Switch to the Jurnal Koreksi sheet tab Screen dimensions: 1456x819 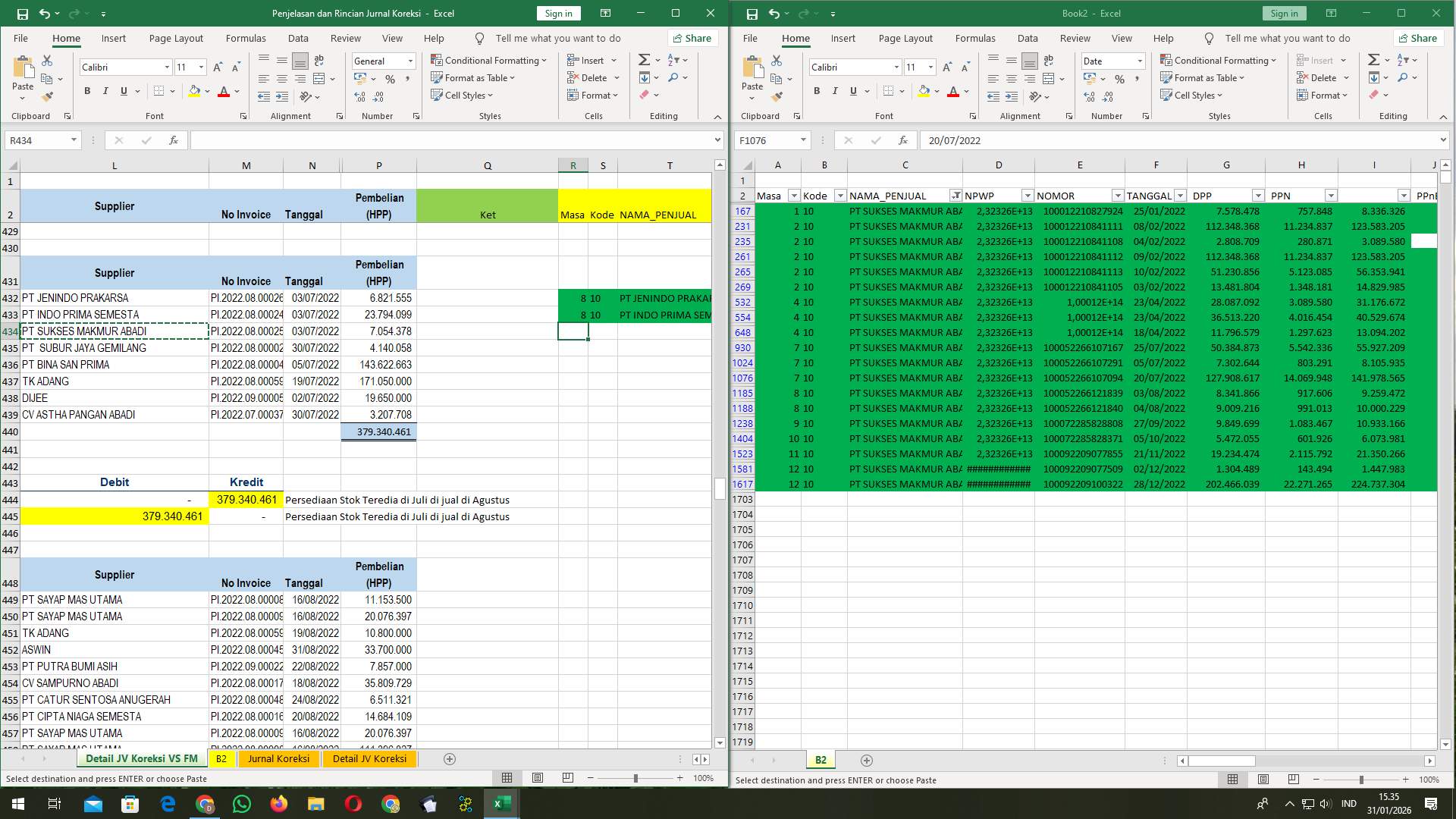point(279,758)
